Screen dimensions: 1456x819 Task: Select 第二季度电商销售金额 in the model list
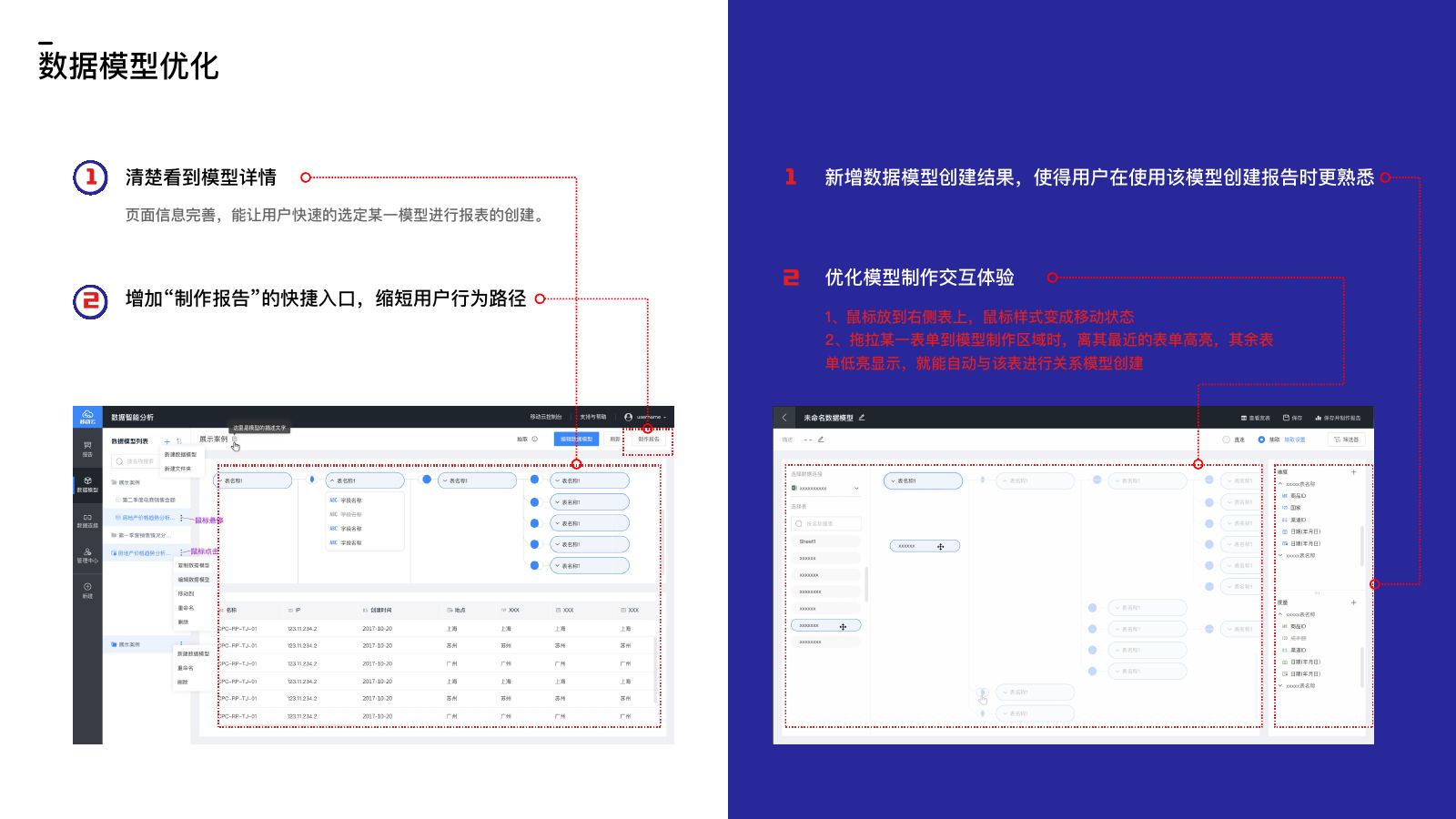148,500
